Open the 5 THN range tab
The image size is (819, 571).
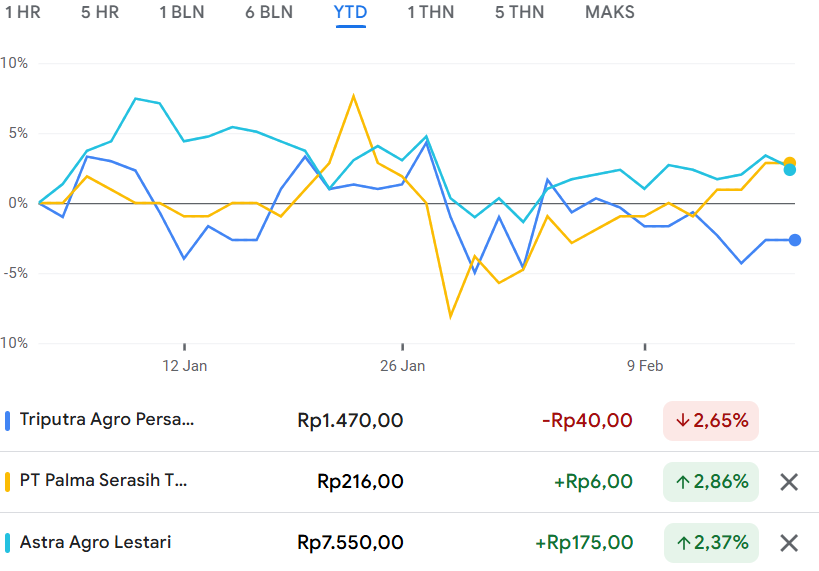point(519,13)
